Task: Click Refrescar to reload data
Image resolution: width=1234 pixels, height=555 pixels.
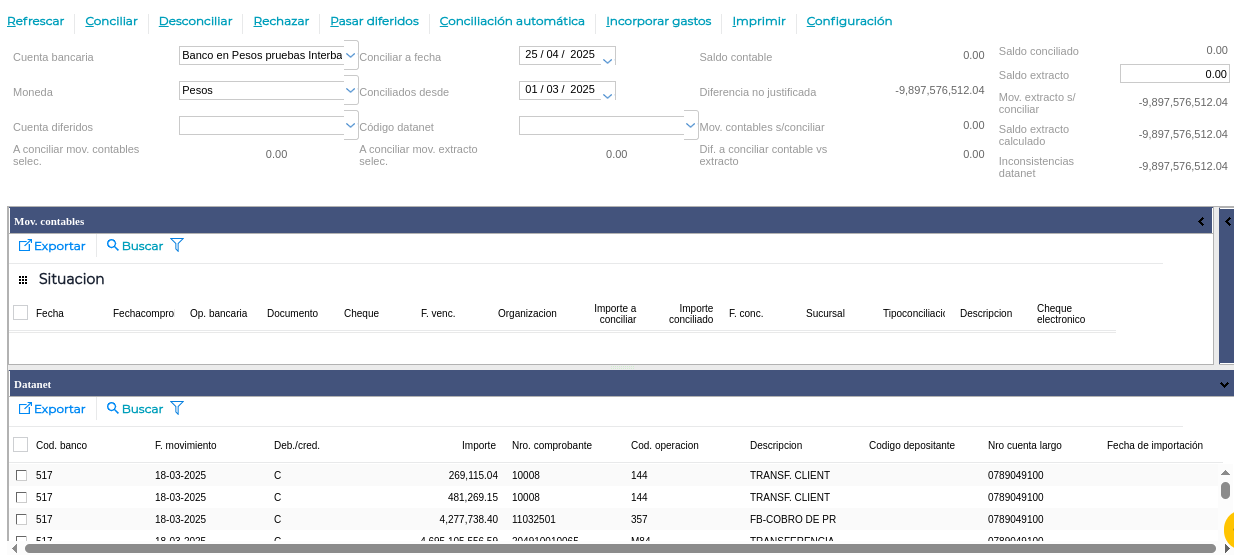Action: (x=35, y=21)
